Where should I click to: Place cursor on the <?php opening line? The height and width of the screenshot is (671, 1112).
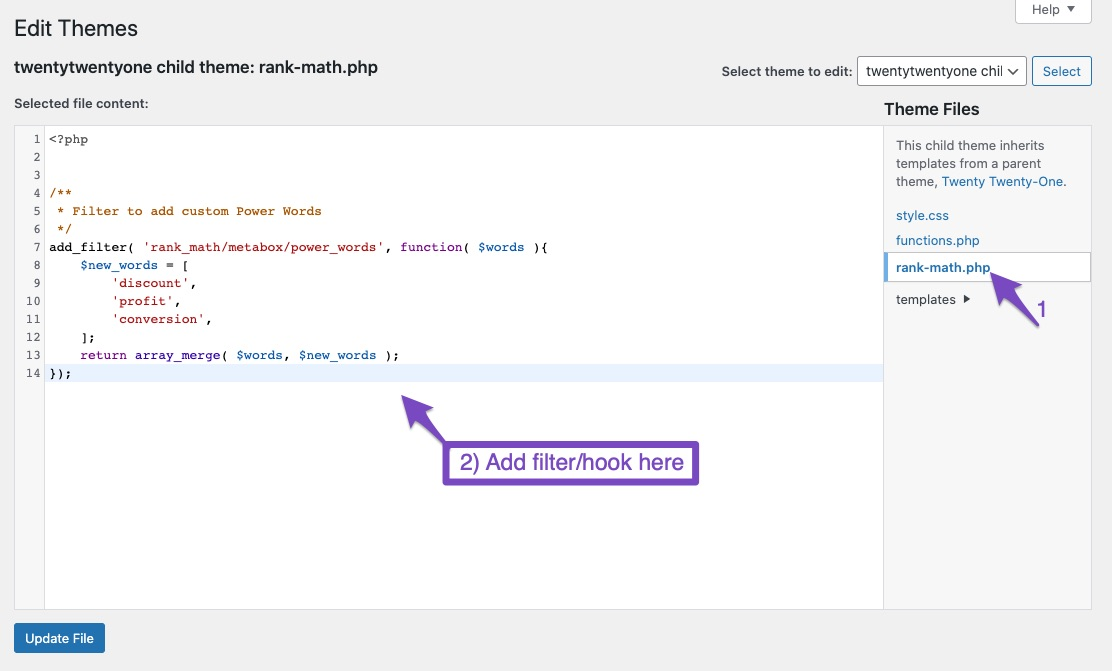click(69, 139)
